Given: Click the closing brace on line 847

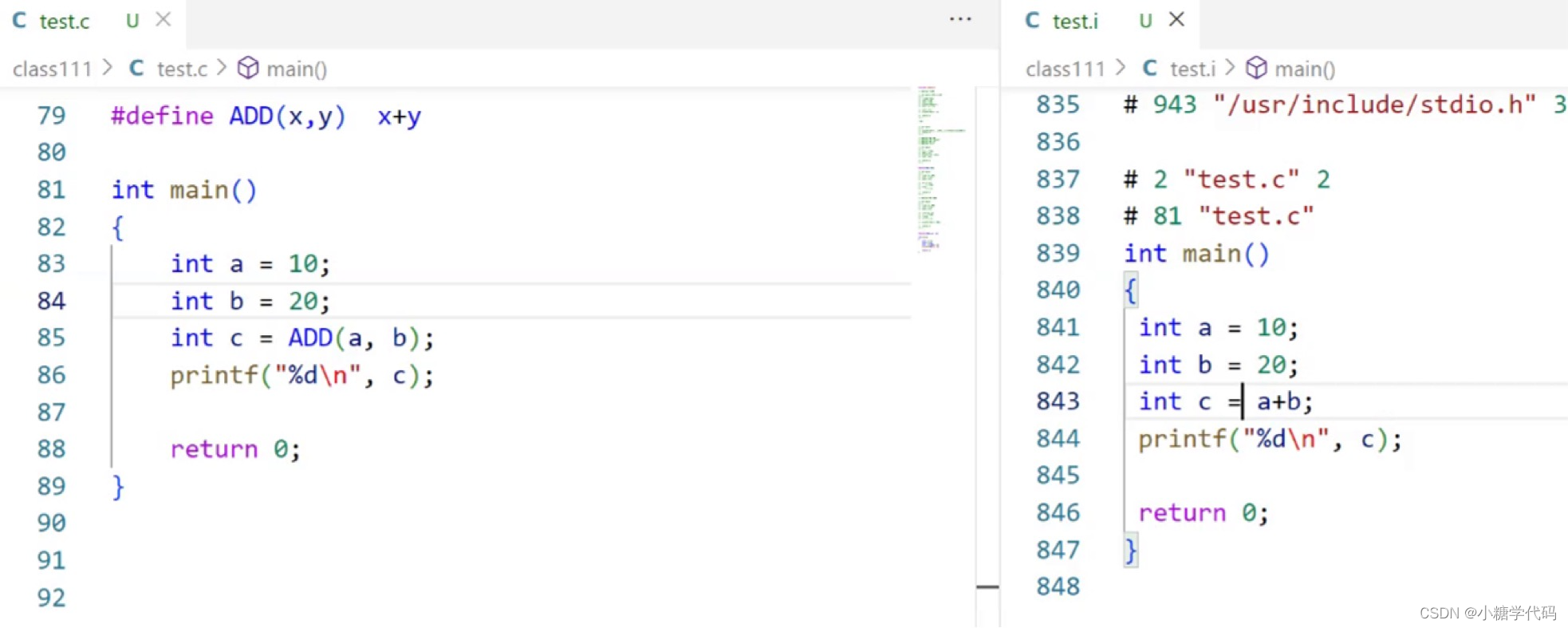Looking at the screenshot, I should (1131, 551).
